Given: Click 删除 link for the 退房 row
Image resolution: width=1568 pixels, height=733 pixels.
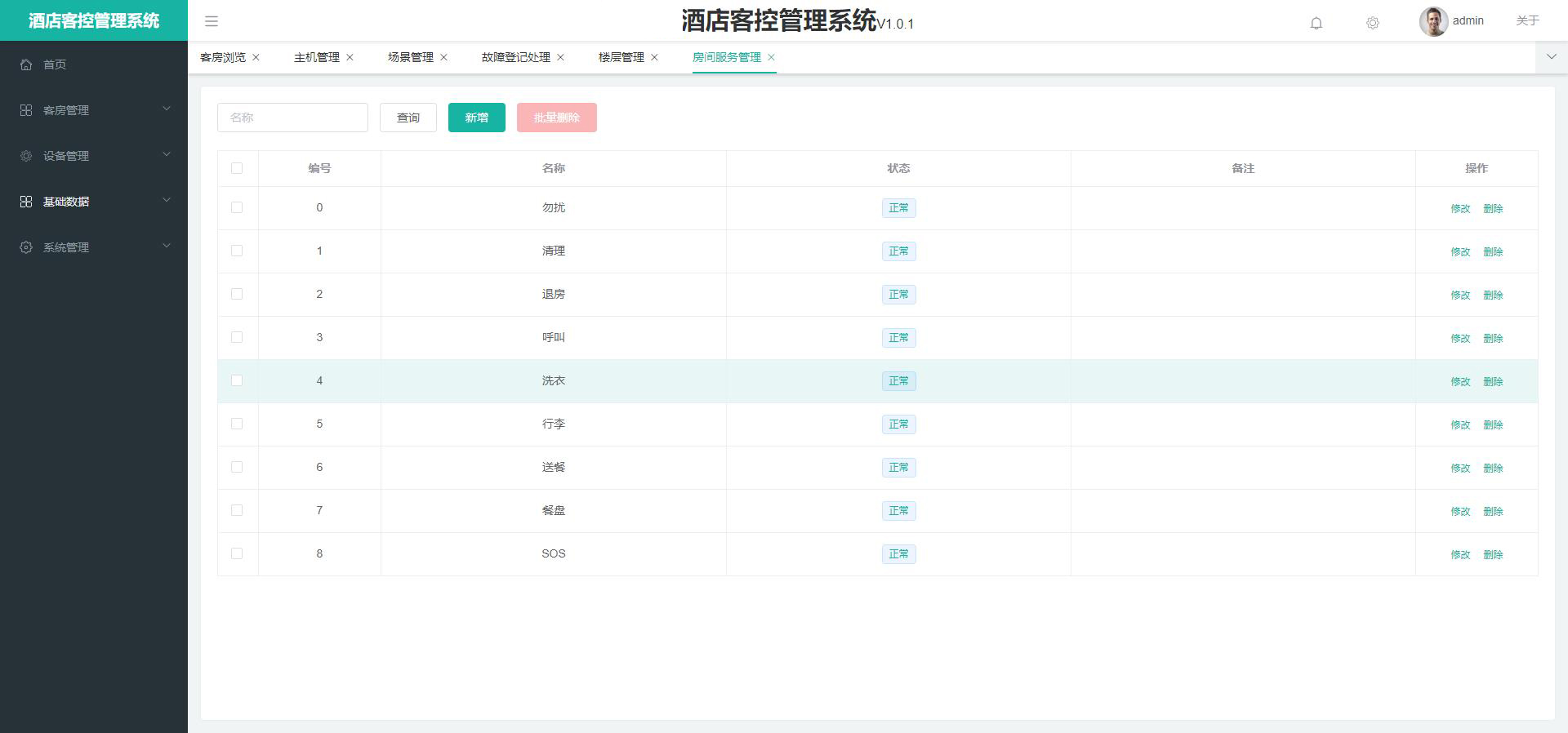Looking at the screenshot, I should point(1493,295).
